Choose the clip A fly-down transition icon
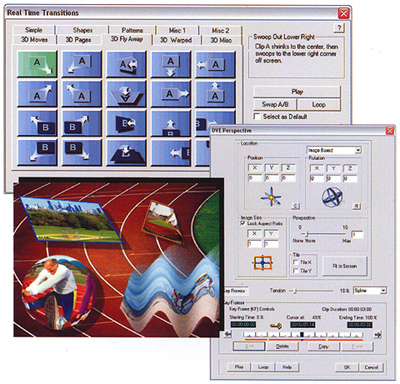Screen dimensions: 400x384 click(171, 64)
